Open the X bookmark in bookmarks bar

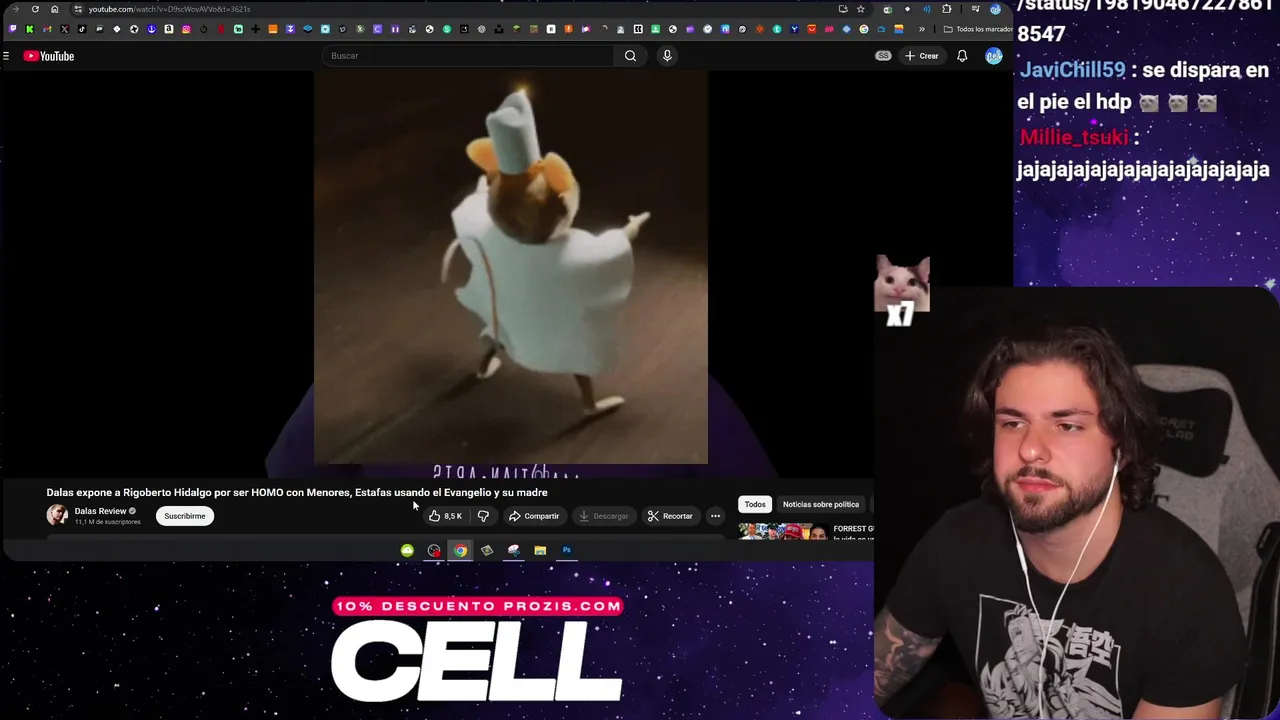(64, 29)
